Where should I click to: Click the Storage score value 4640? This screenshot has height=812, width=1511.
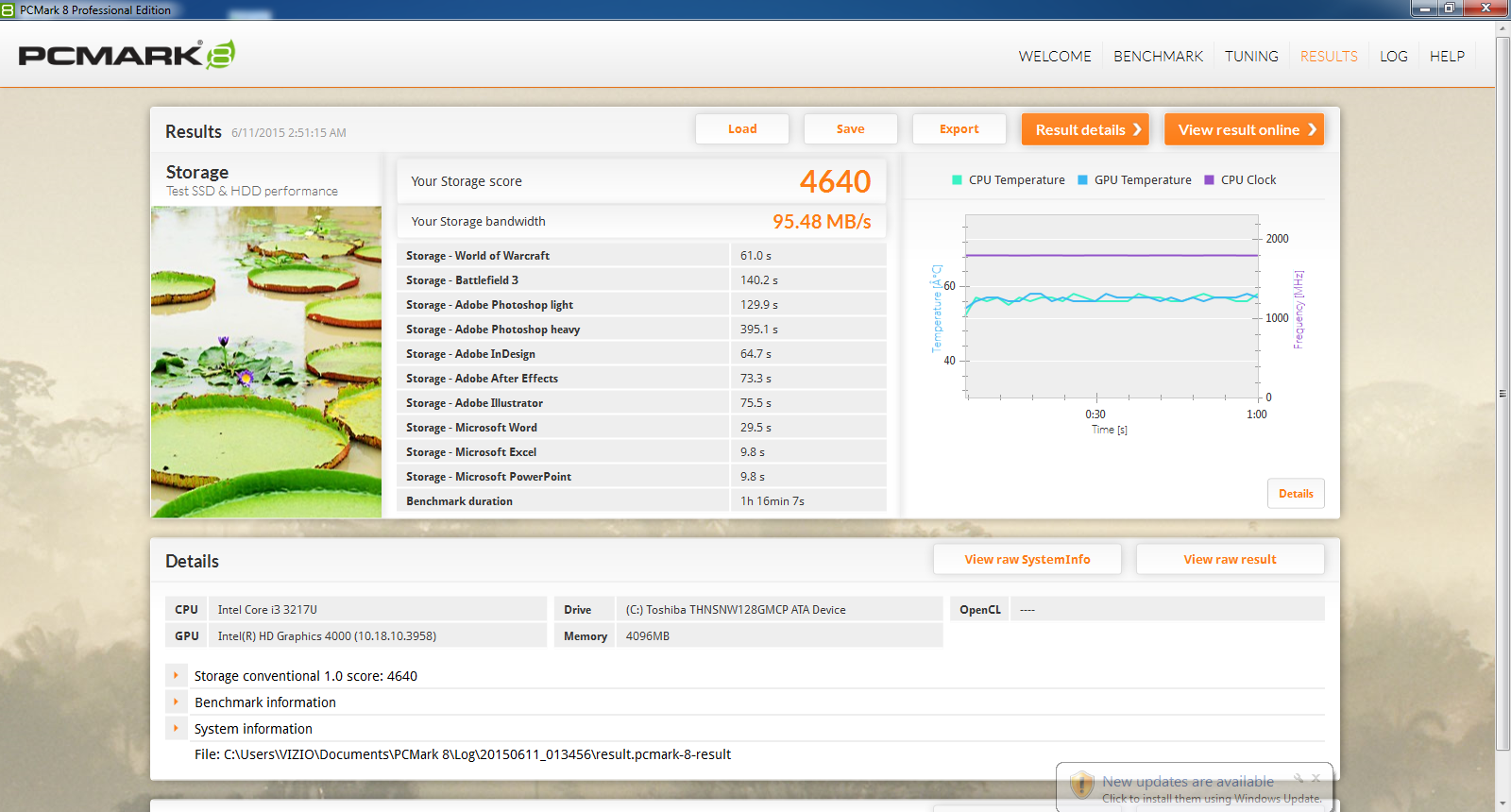(835, 181)
